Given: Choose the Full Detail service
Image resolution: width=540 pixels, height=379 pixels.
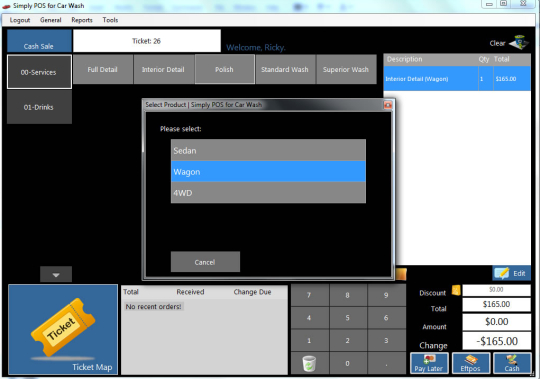Looking at the screenshot, I should [103, 69].
